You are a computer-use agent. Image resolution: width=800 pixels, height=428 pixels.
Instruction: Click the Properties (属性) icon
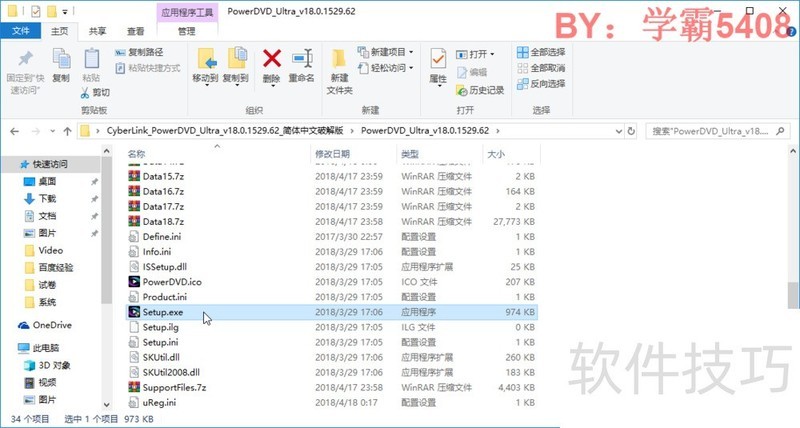(438, 59)
